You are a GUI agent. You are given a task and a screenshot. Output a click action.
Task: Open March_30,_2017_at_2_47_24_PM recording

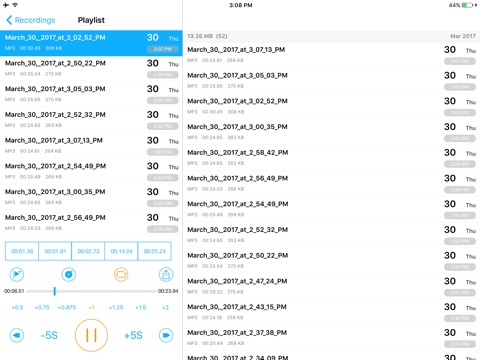[x=331, y=286]
